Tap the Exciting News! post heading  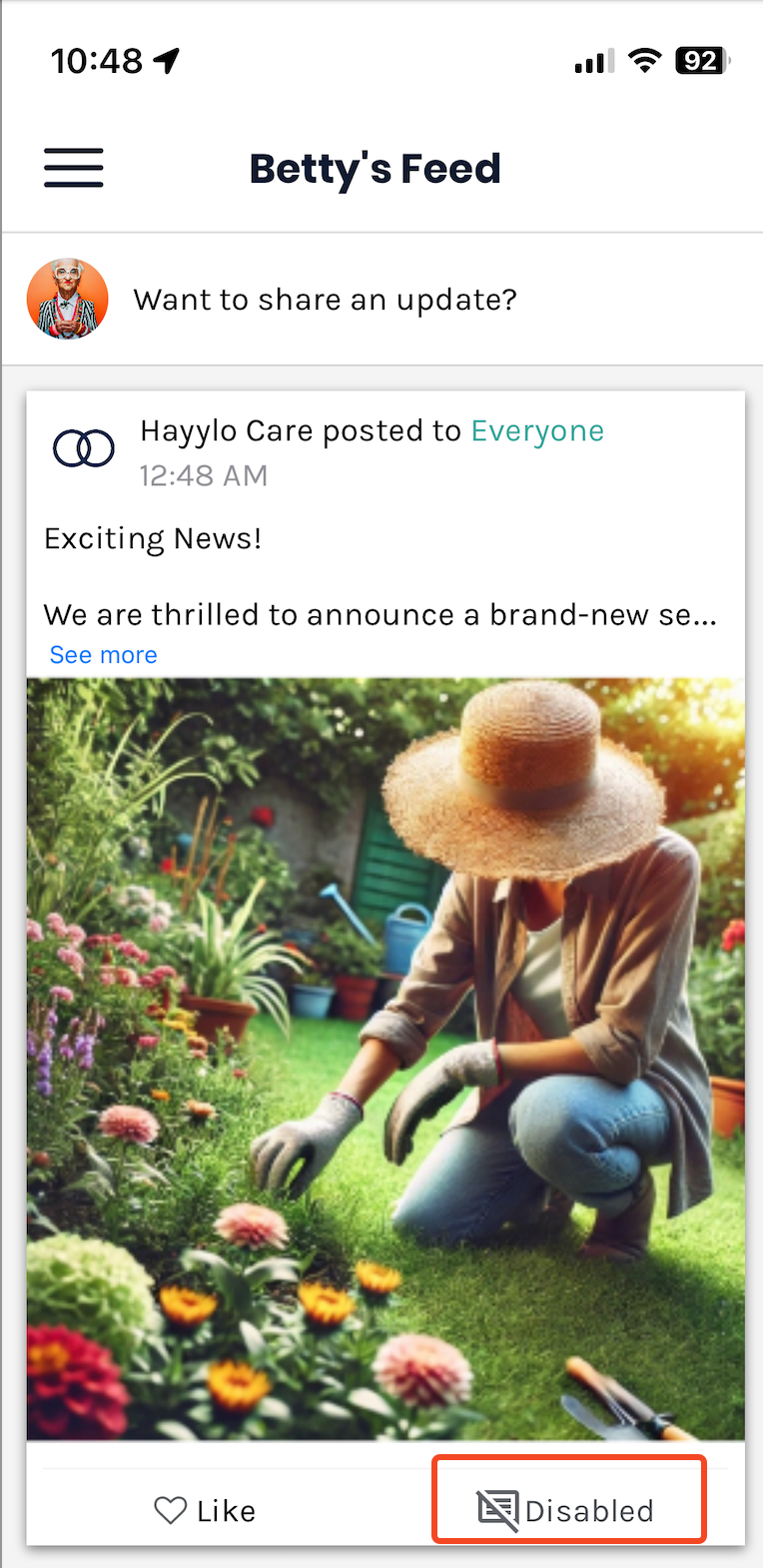click(x=153, y=538)
